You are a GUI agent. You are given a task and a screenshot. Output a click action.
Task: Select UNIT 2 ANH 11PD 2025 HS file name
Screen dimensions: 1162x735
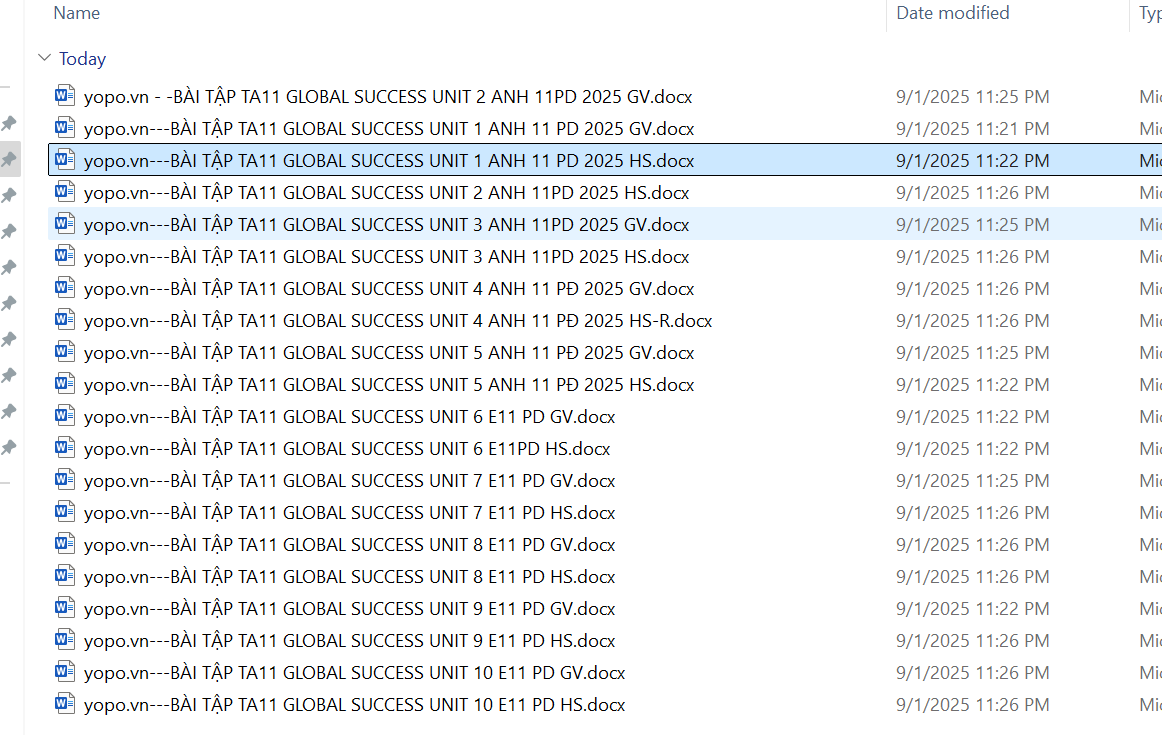pos(386,193)
